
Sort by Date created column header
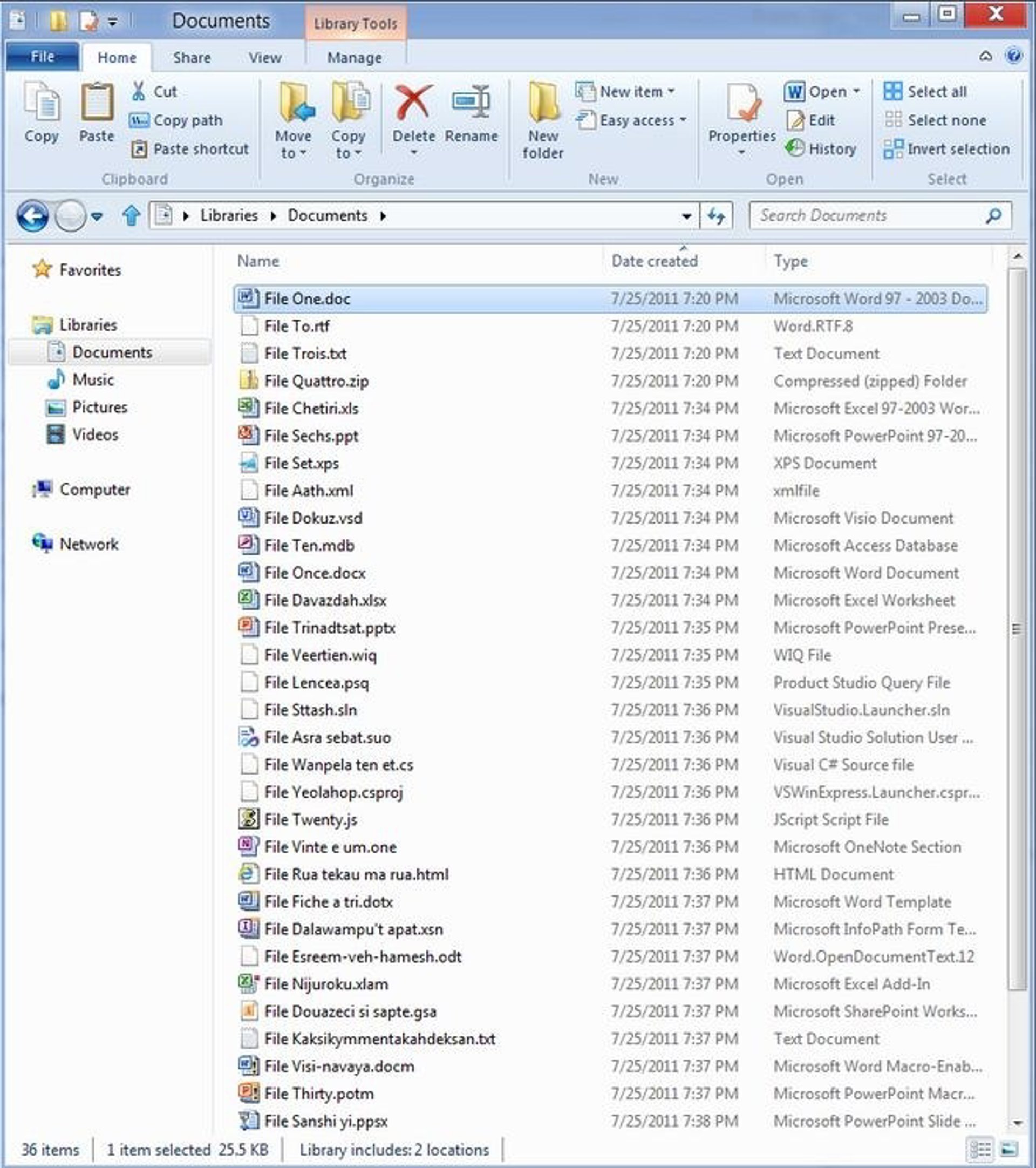(655, 261)
